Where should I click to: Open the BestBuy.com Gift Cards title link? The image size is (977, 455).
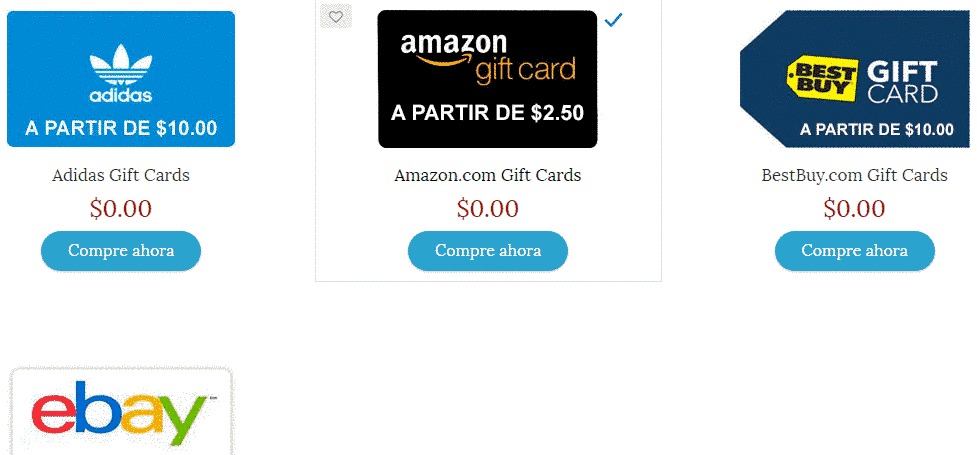coord(855,176)
